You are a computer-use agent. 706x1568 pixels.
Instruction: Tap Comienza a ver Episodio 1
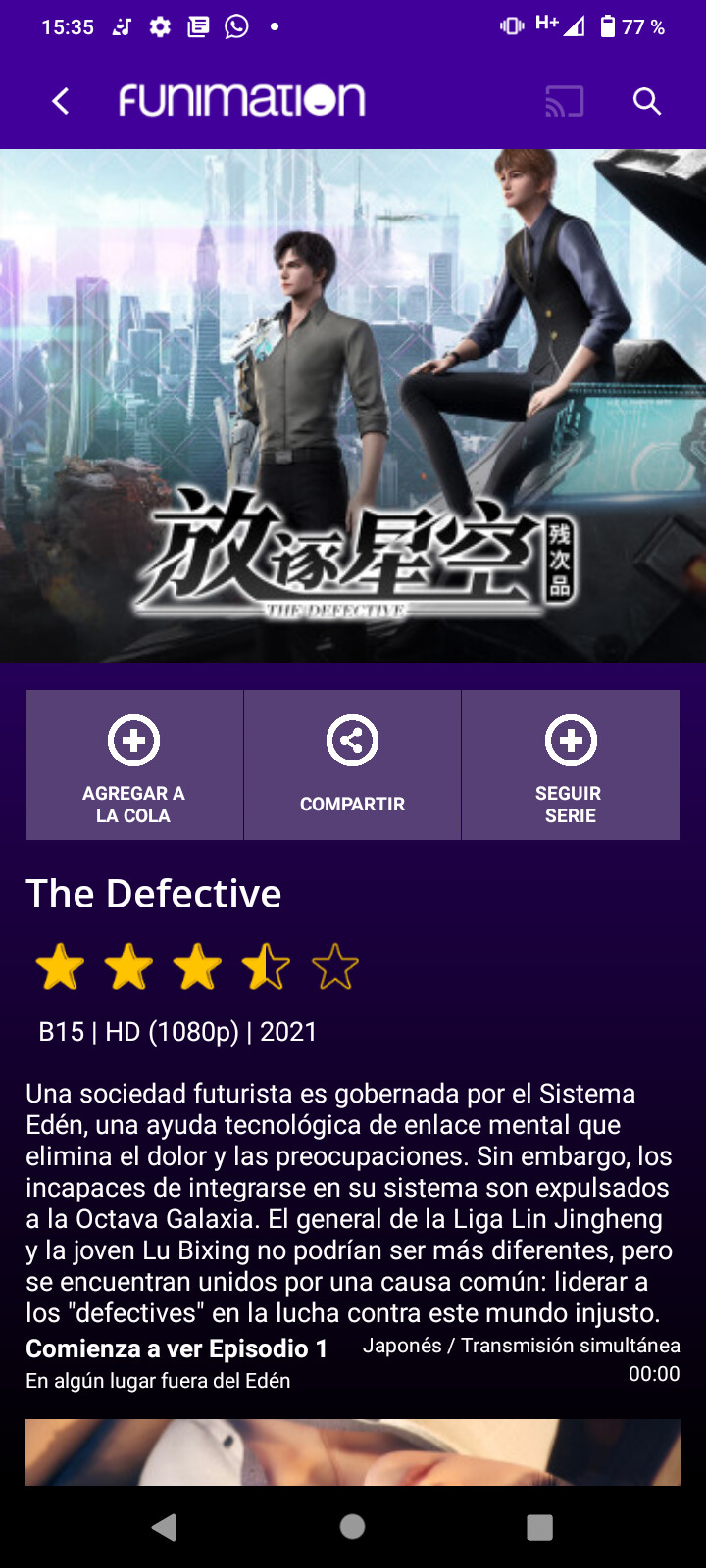tap(176, 1348)
